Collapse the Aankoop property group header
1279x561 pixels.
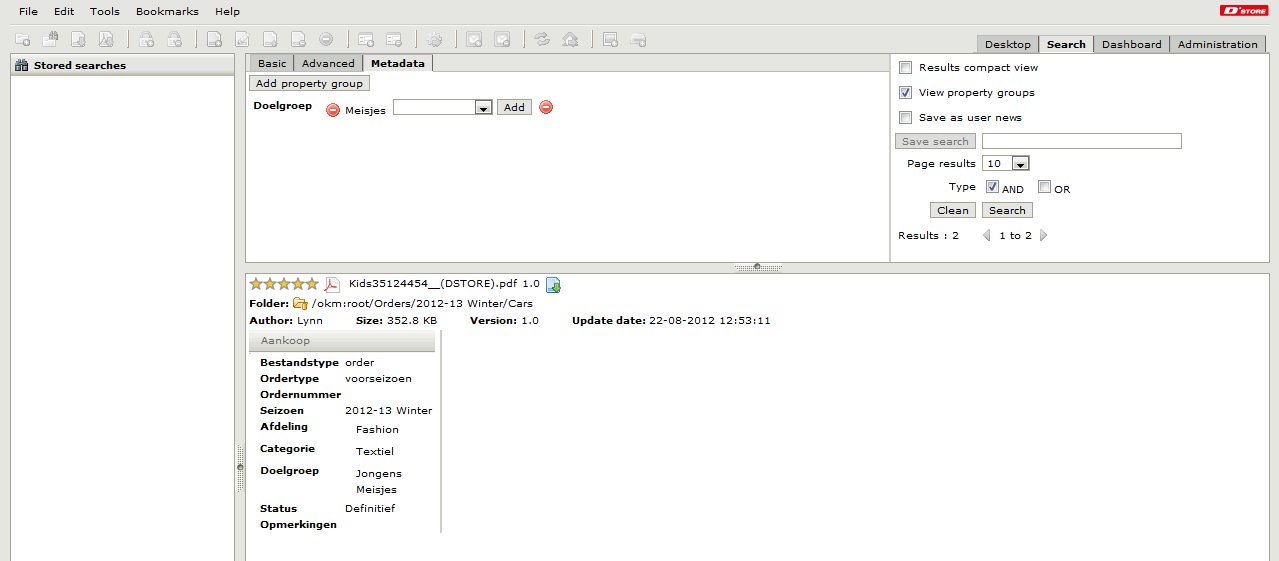[341, 341]
